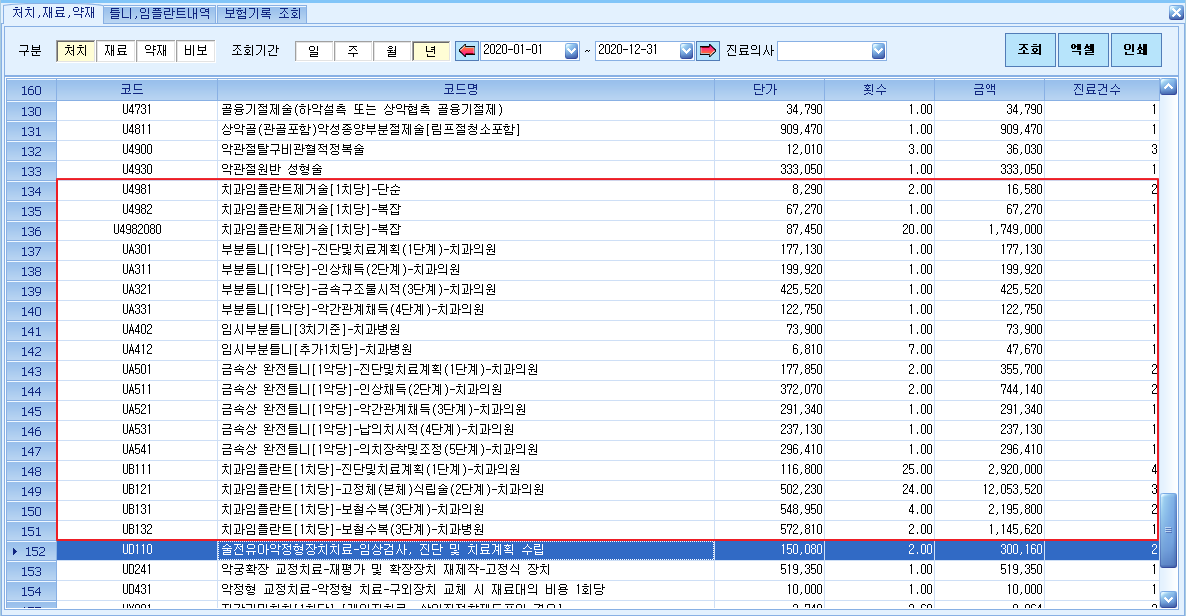Screen dimensions: 1186x616
Task: Set query period to 년
Action: click(x=431, y=51)
